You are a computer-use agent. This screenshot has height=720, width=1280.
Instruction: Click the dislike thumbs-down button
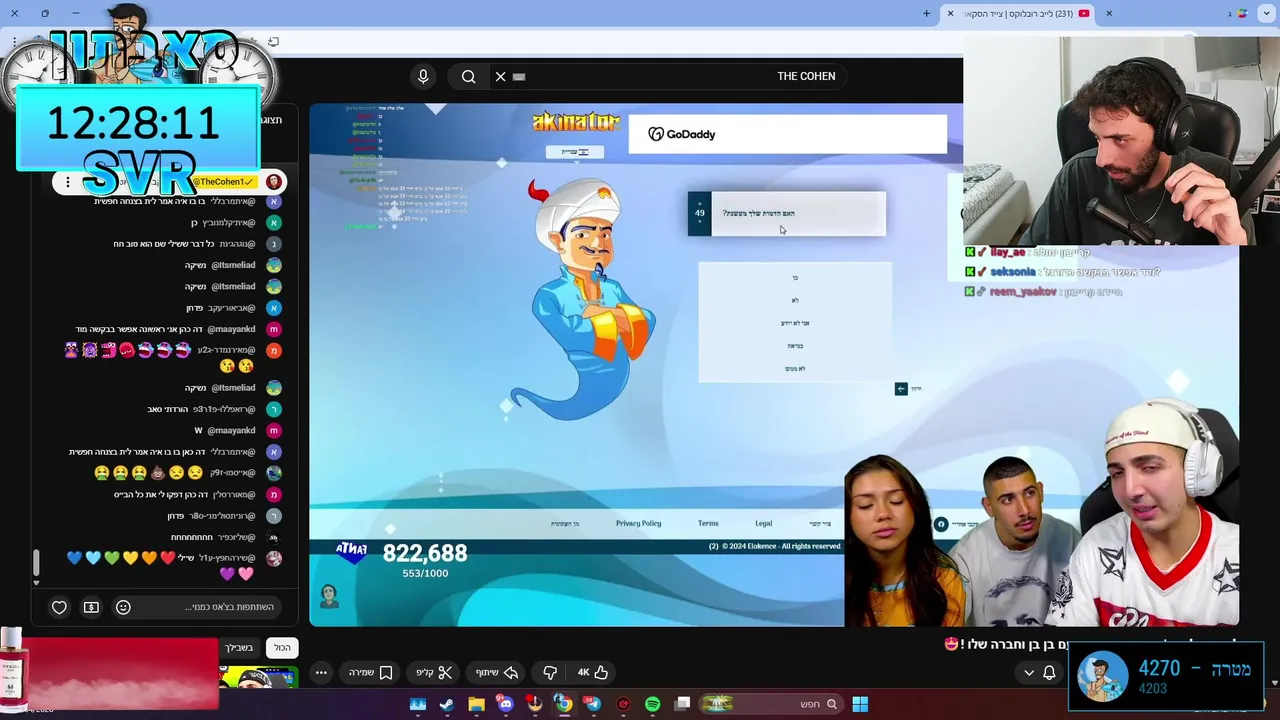click(550, 673)
